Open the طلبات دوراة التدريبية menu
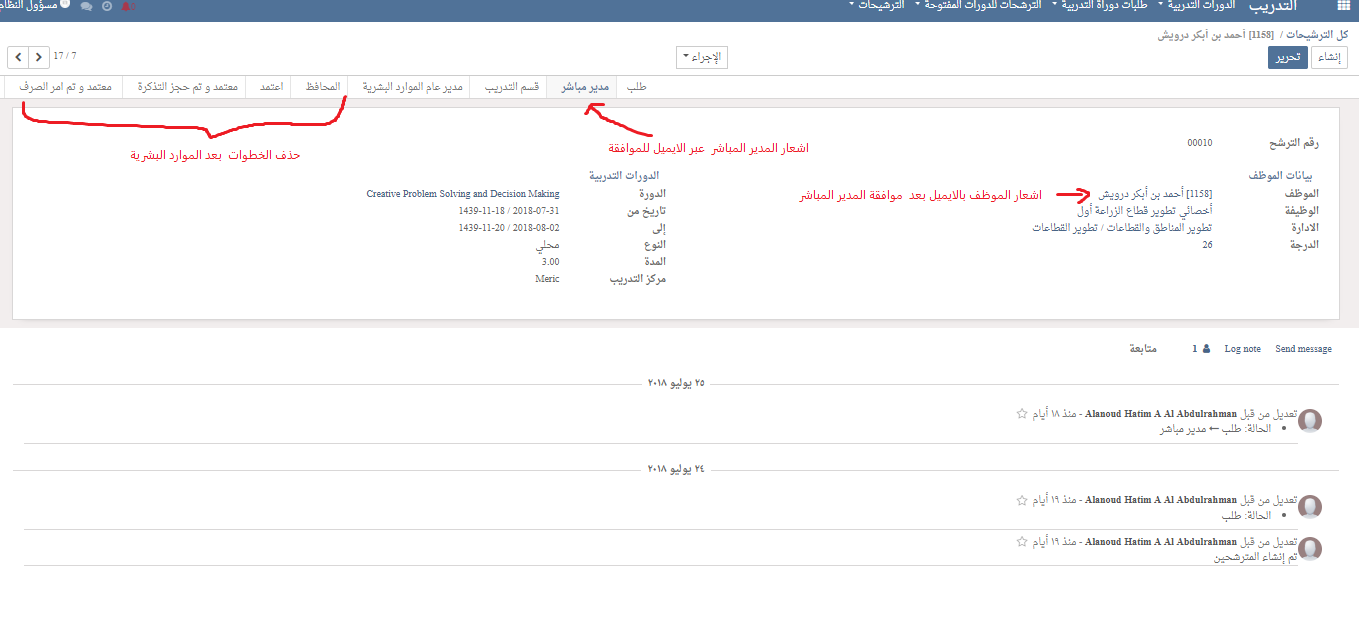Image resolution: width=1359 pixels, height=631 pixels. coord(1099,6)
